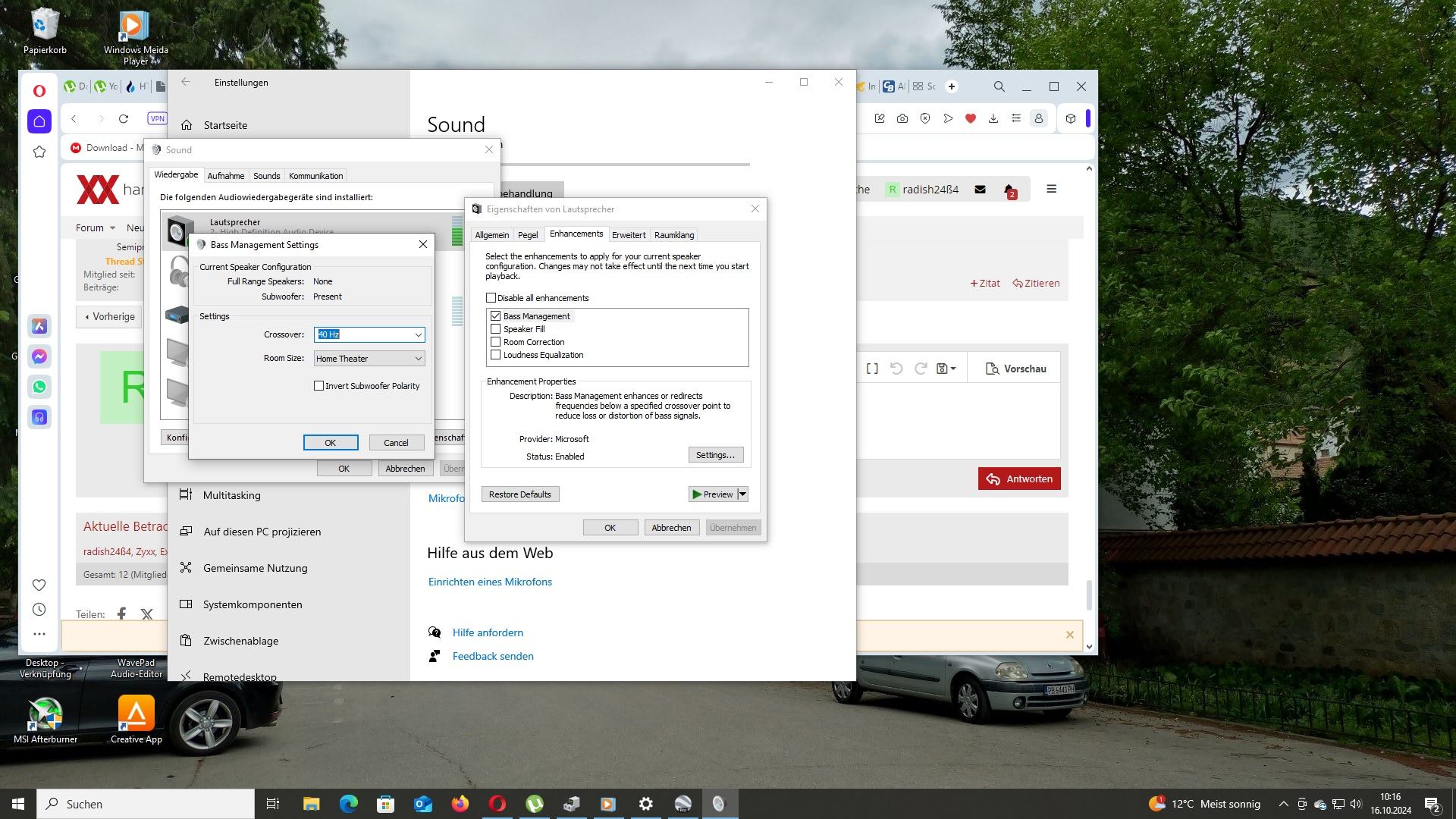Image resolution: width=1456 pixels, height=819 pixels.
Task: Click Opera sidebar home icon
Action: coord(39,121)
